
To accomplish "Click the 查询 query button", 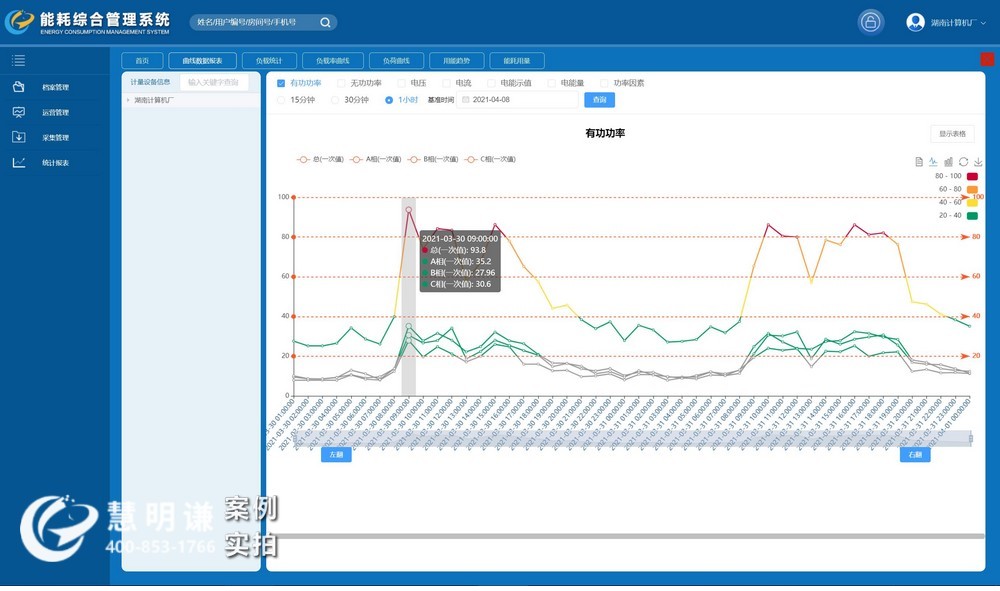I will (x=599, y=100).
